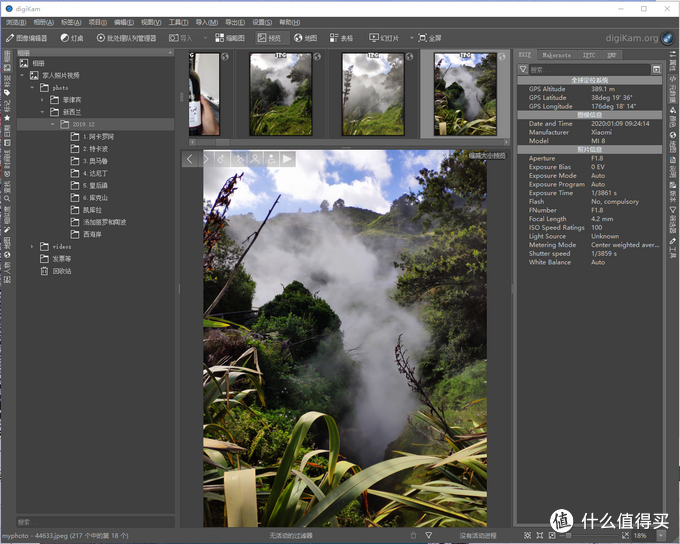Switch to the Makernote tab

[x=556, y=55]
